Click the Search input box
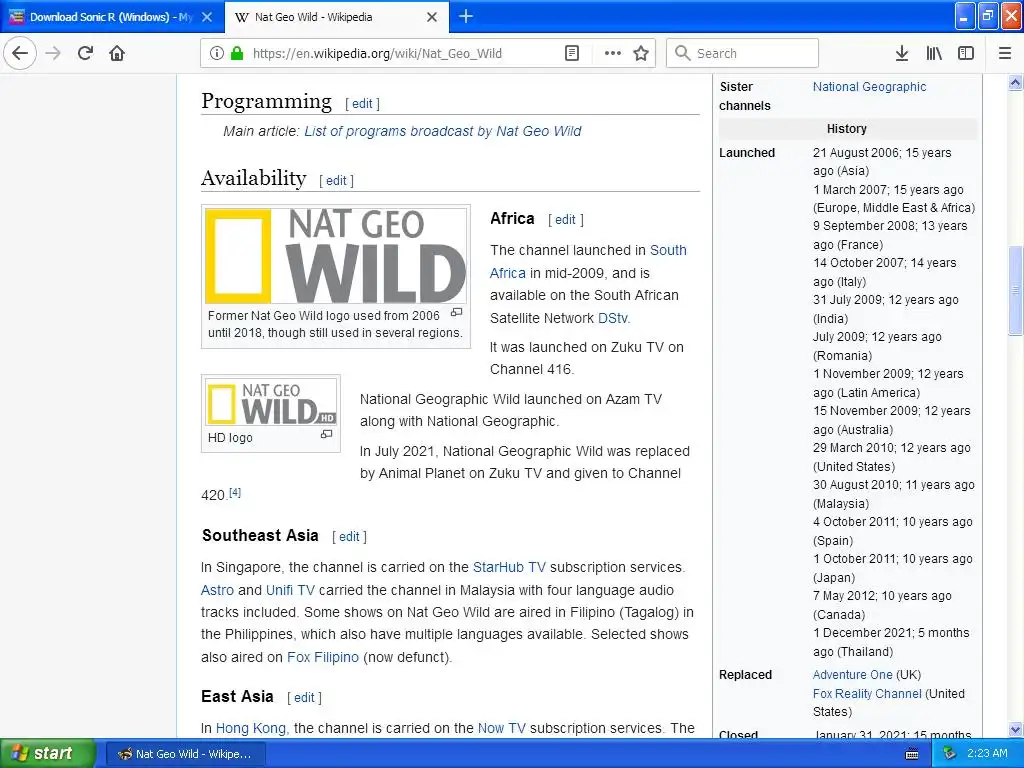 click(x=743, y=53)
